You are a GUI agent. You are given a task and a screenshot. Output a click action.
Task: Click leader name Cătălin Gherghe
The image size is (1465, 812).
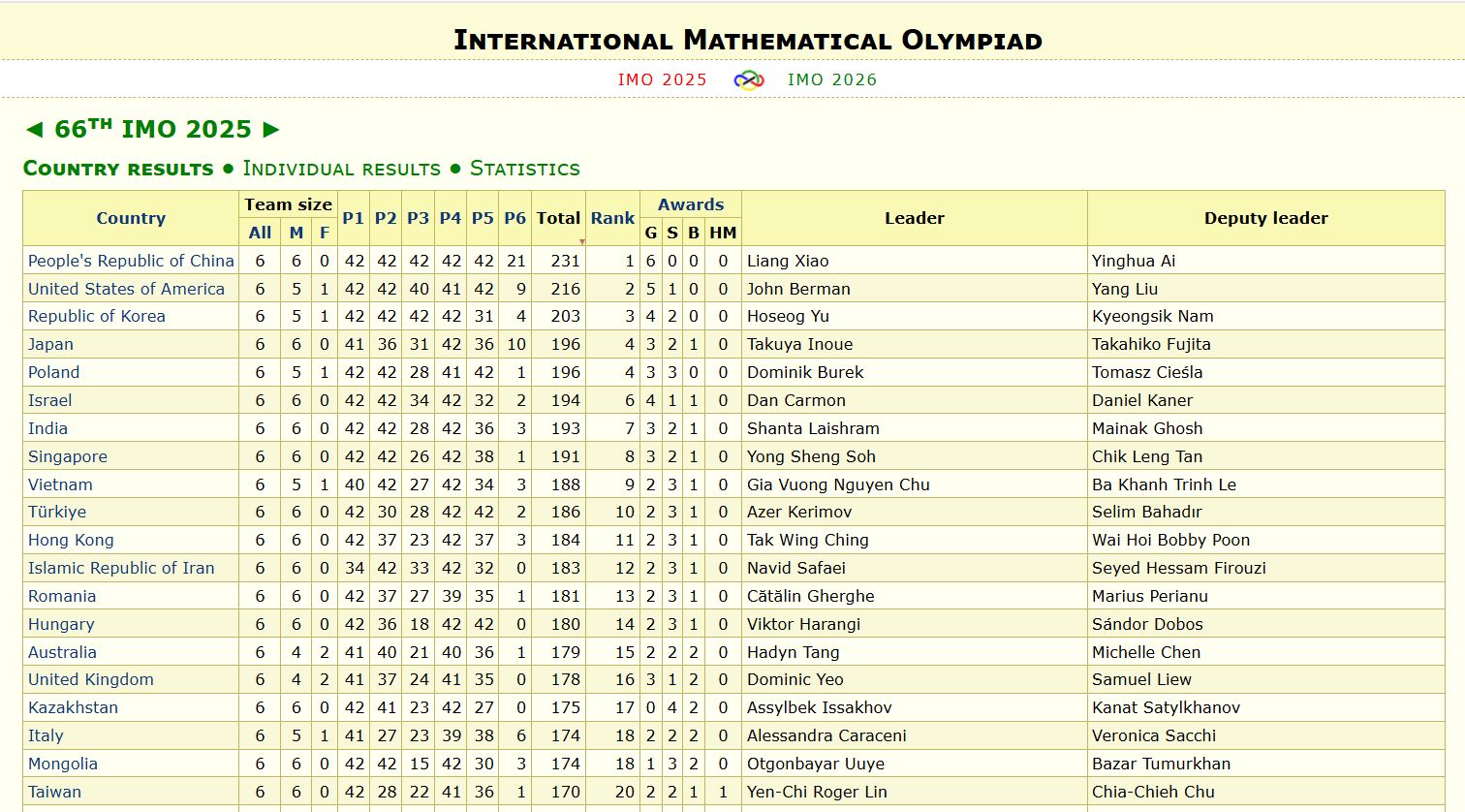[810, 596]
